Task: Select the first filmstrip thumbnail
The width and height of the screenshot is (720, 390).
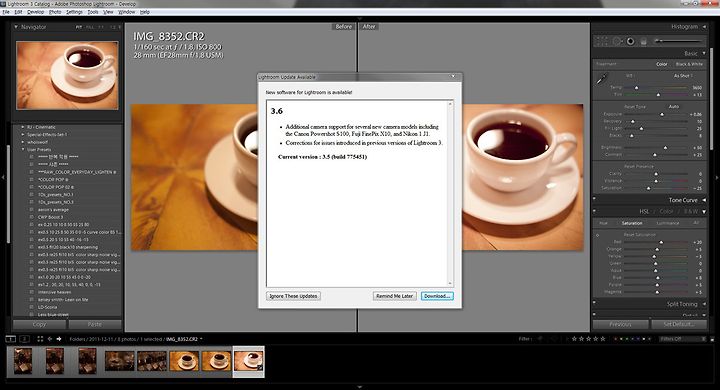Action: click(x=23, y=361)
